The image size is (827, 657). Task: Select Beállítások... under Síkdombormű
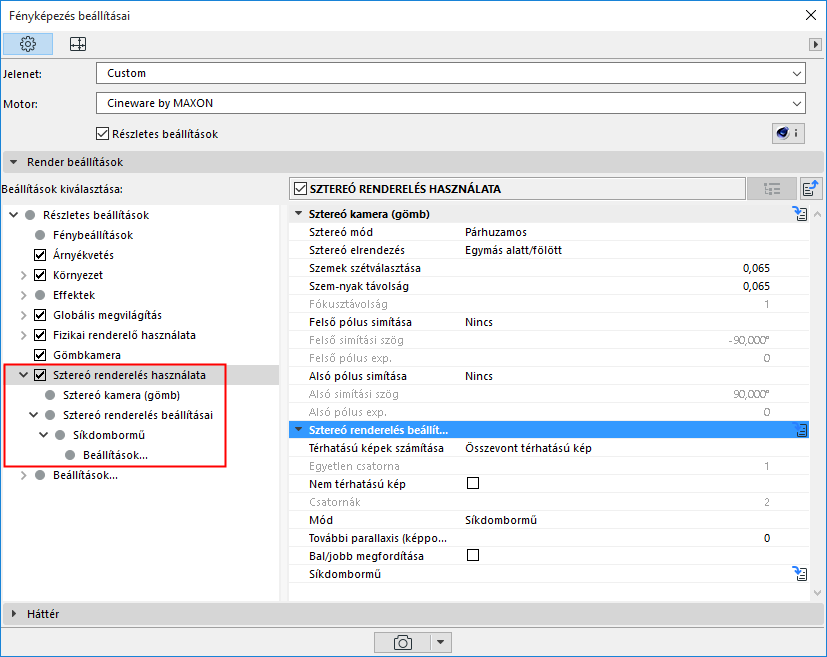coord(115,456)
